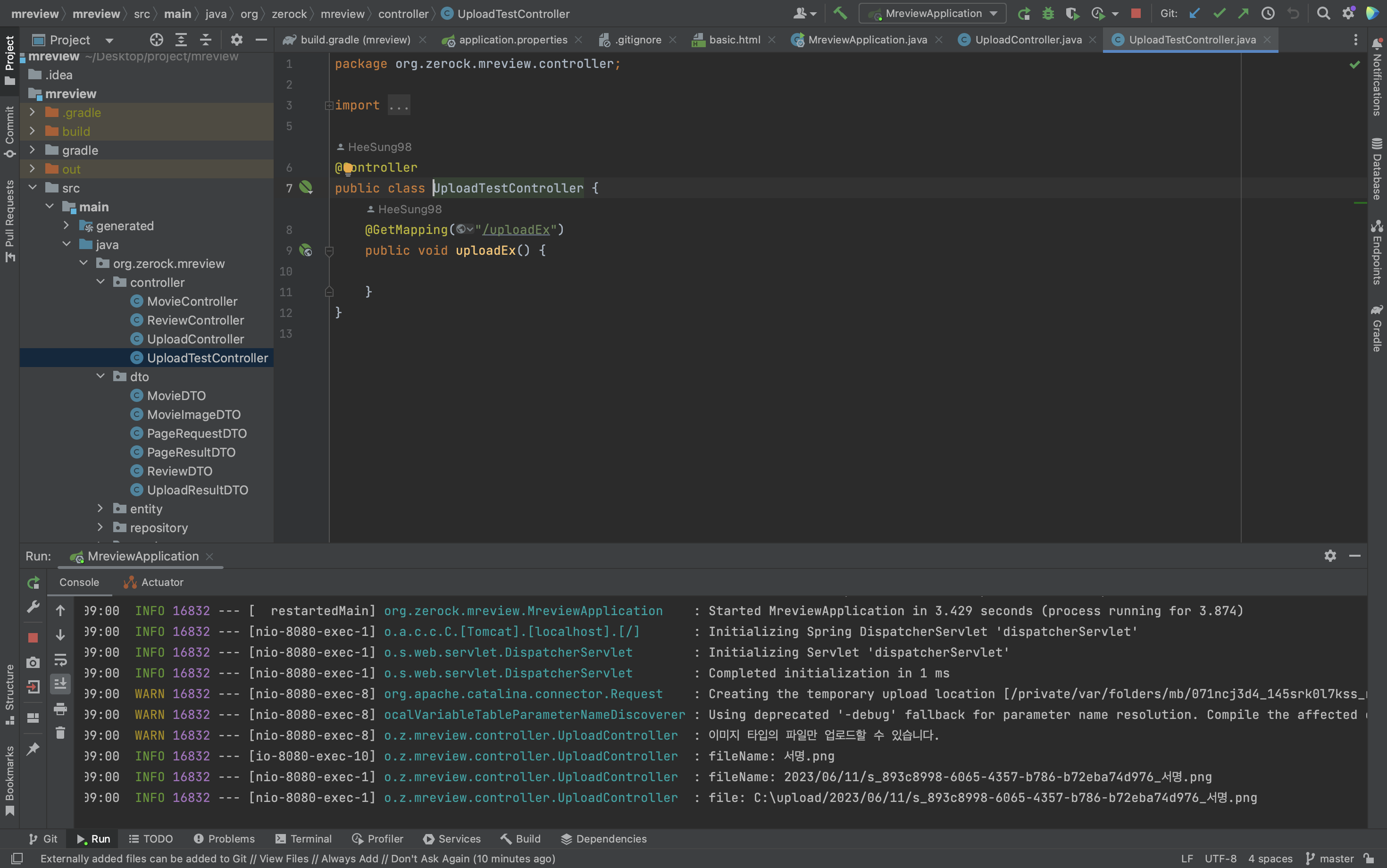The image size is (1387, 868).
Task: Pin the Run tab
Action: point(33,748)
